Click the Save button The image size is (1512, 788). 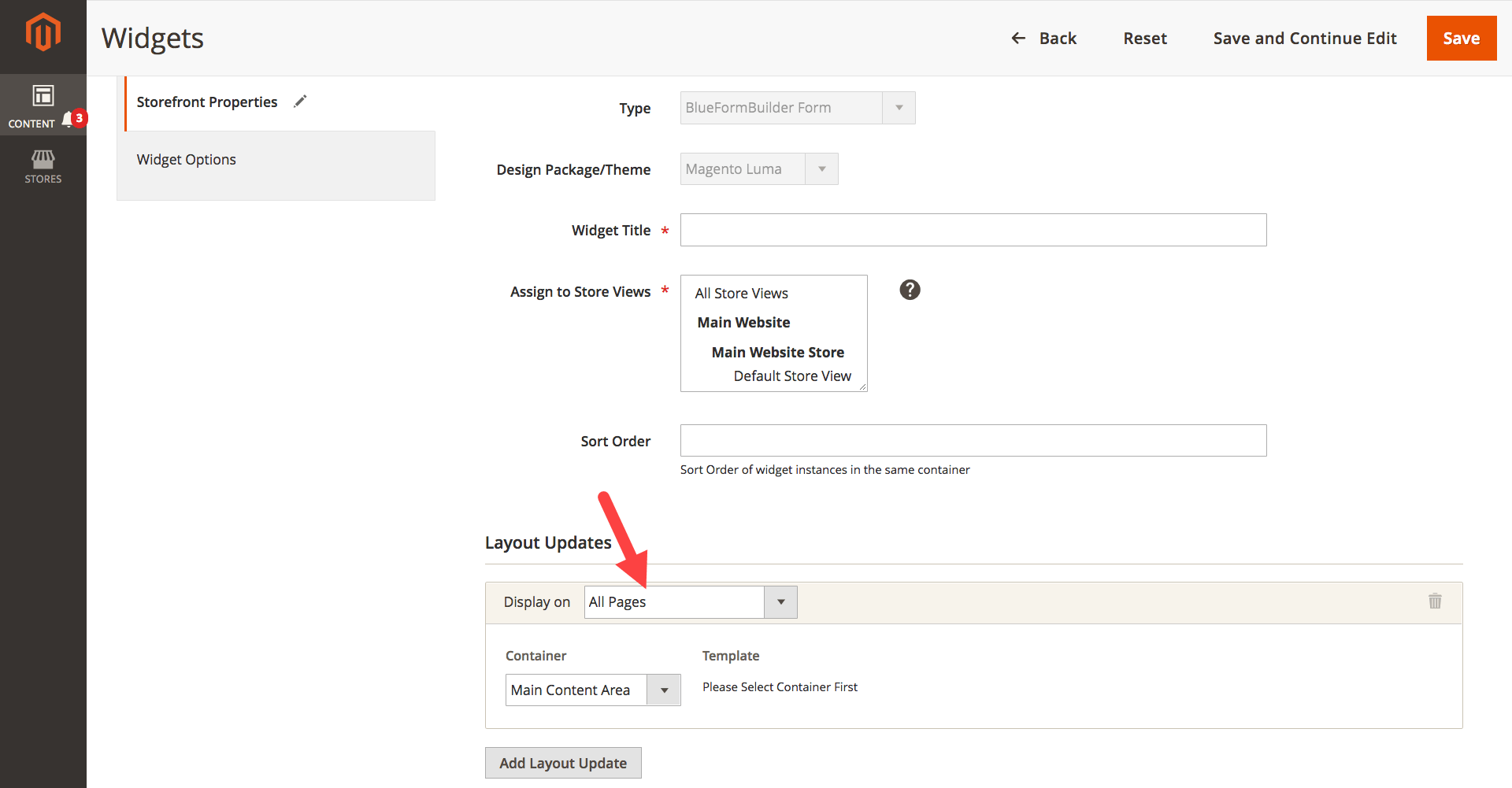click(1461, 37)
